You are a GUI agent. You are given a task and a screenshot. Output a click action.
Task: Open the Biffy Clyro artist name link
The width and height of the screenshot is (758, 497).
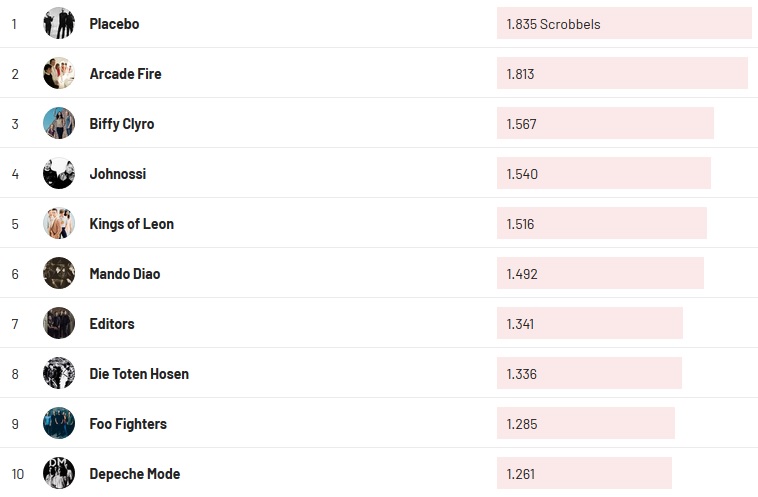[121, 123]
